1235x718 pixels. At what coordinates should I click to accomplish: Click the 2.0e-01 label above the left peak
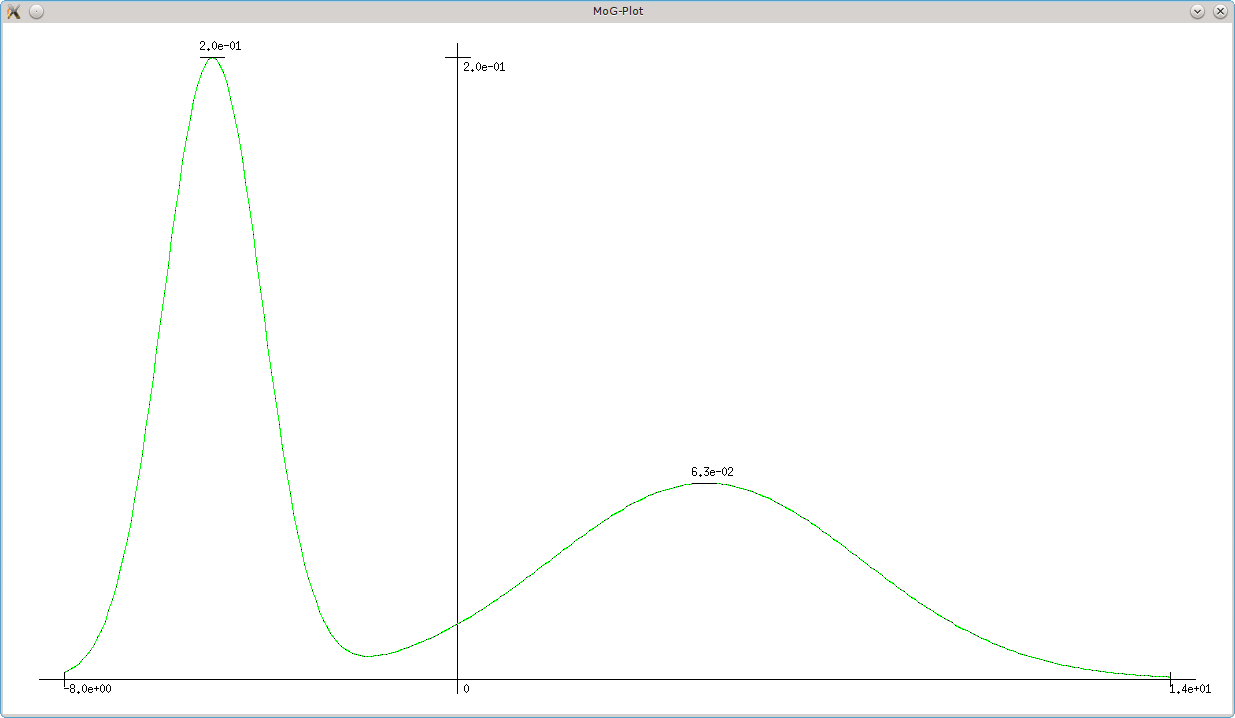click(220, 46)
